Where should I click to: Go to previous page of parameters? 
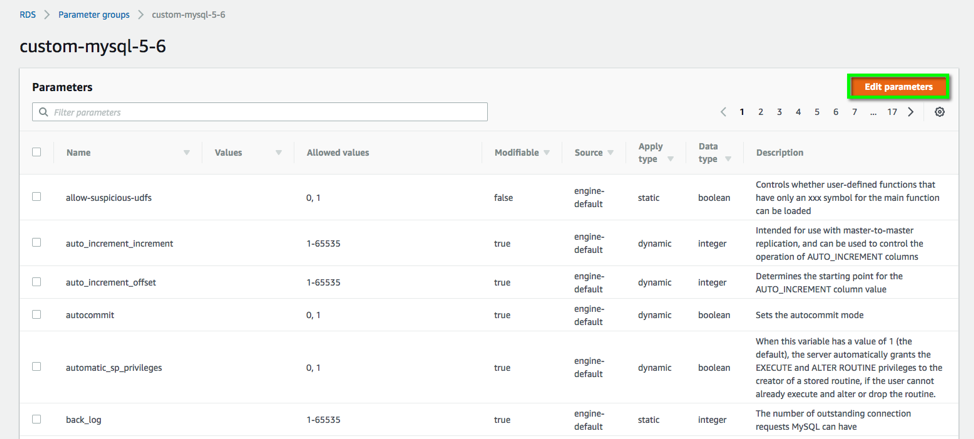point(723,112)
